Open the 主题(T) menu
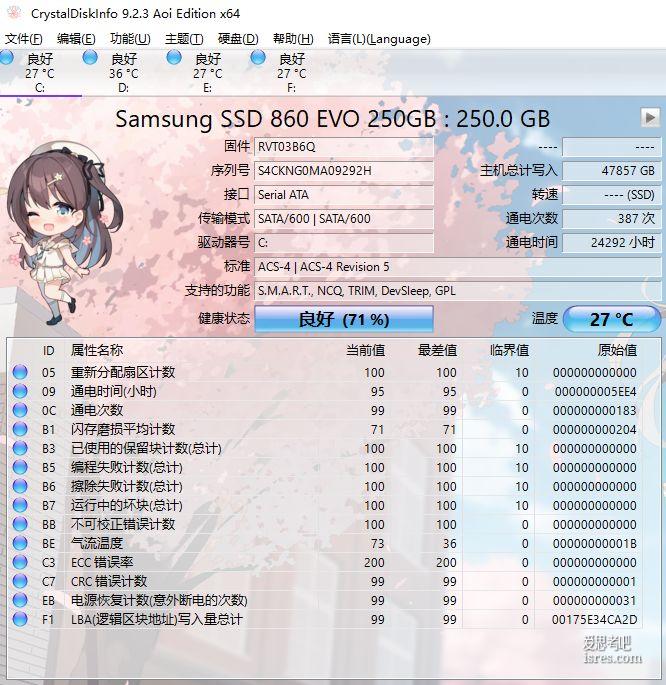Viewport: 666px width, 685px height. (184, 39)
